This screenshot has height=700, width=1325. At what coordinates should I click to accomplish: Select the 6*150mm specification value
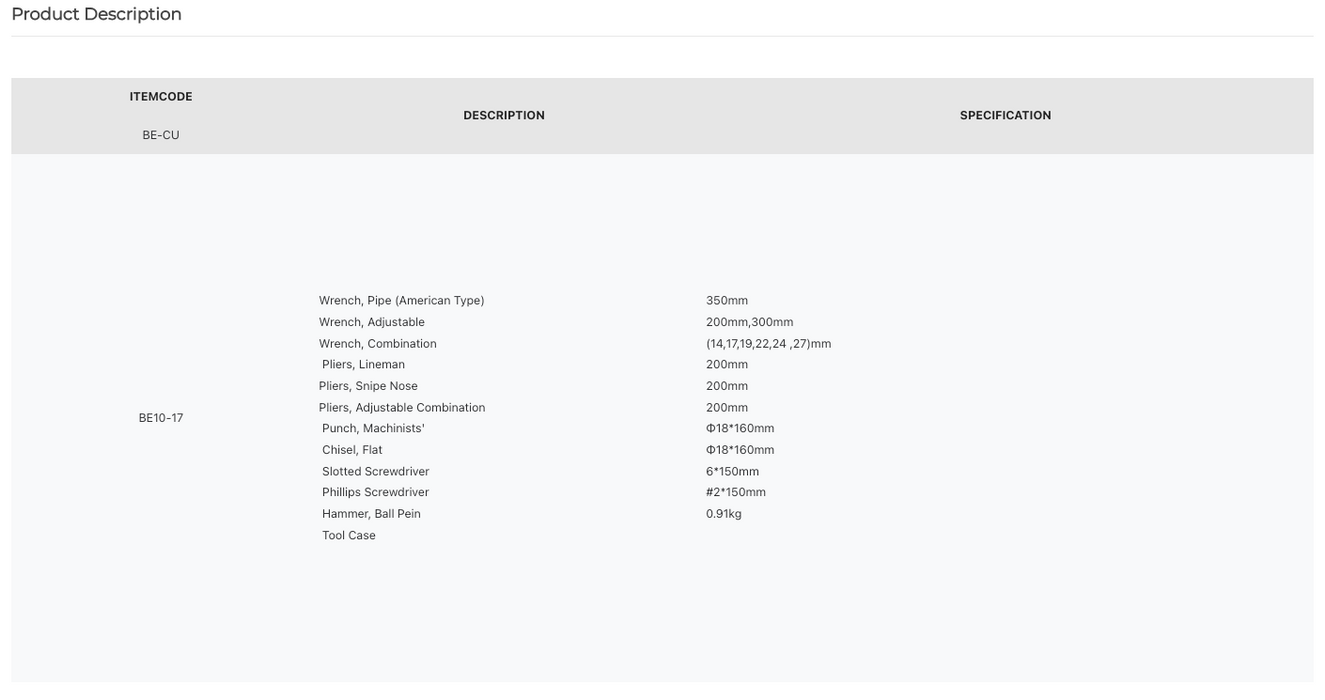(733, 472)
